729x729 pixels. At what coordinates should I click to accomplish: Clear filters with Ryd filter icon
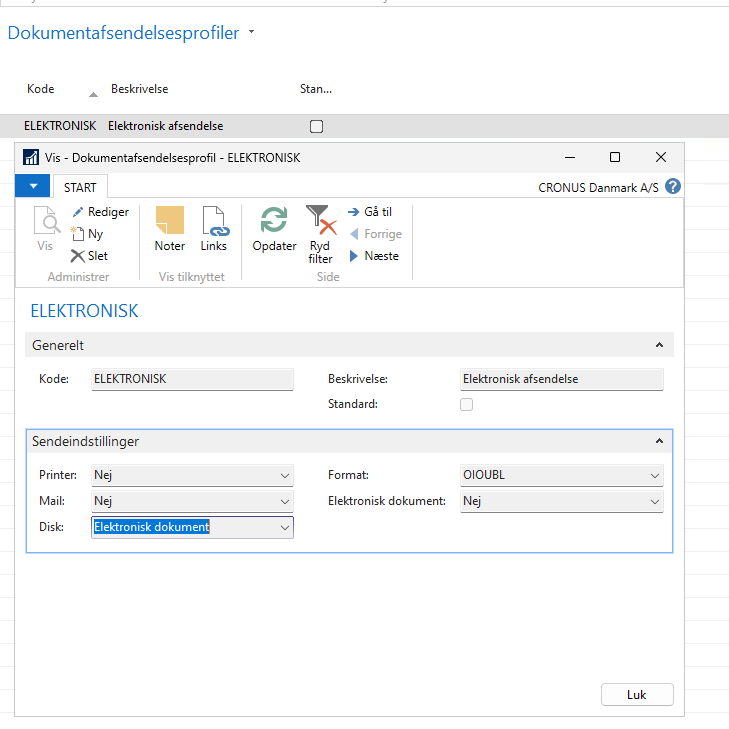coord(320,222)
